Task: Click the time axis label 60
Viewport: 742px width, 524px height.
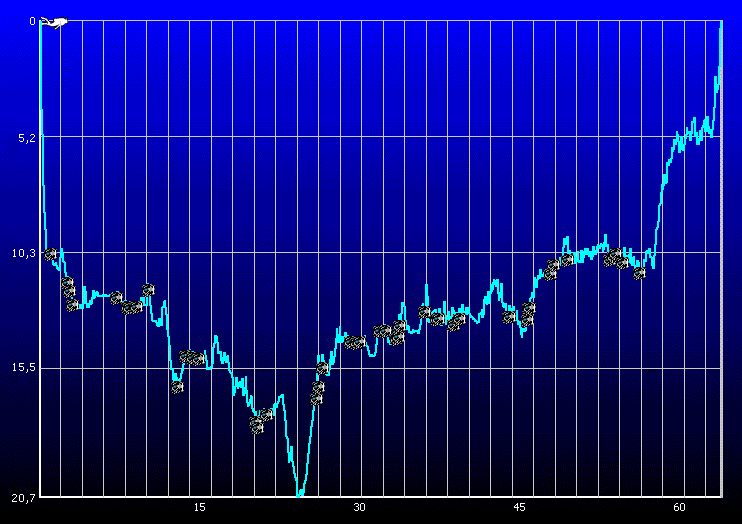Action: pos(679,507)
